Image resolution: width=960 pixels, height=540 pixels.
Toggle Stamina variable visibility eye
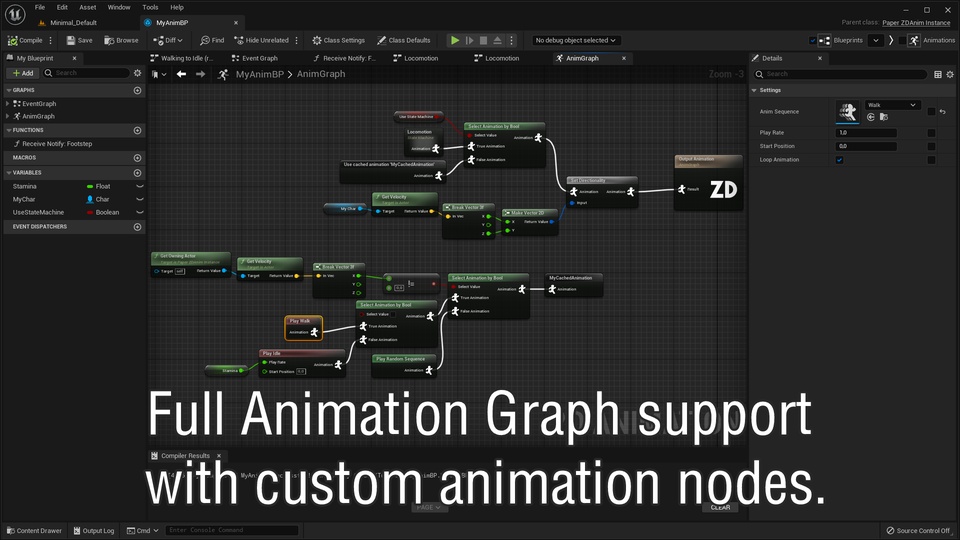pyautogui.click(x=140, y=186)
